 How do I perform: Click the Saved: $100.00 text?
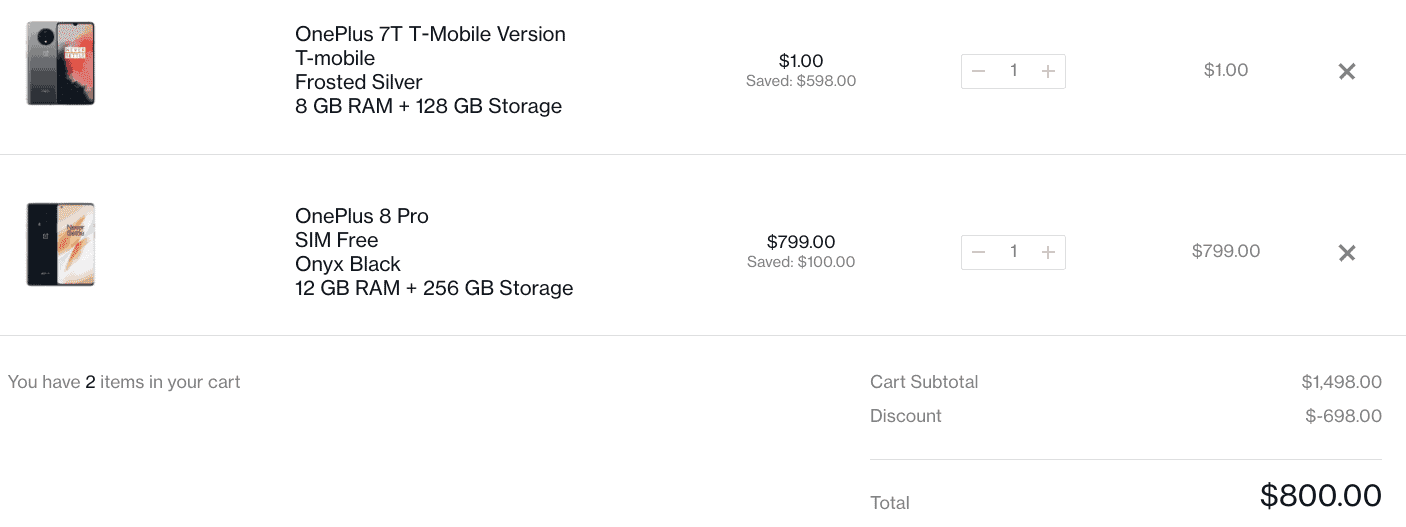801,263
